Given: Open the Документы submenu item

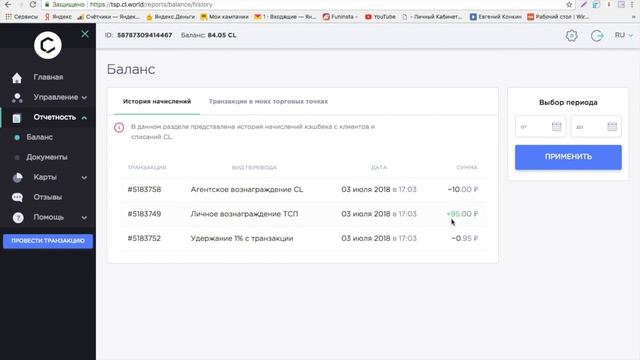Looking at the screenshot, I should pyautogui.click(x=47, y=157).
